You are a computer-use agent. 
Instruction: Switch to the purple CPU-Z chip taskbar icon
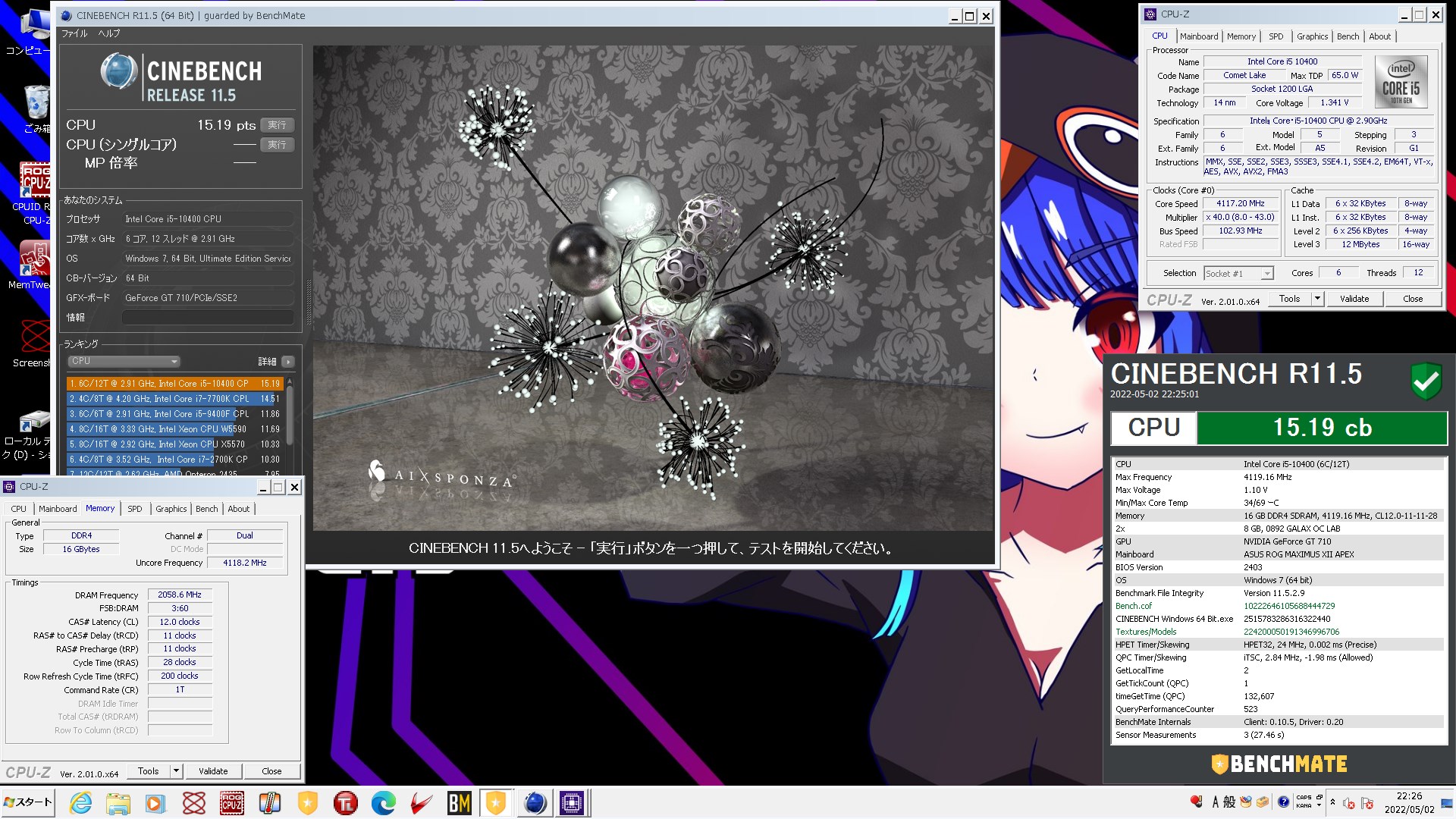point(572,803)
